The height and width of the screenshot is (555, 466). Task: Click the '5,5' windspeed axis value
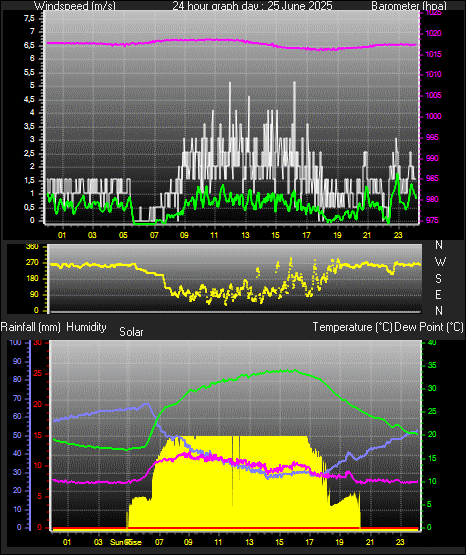point(29,73)
